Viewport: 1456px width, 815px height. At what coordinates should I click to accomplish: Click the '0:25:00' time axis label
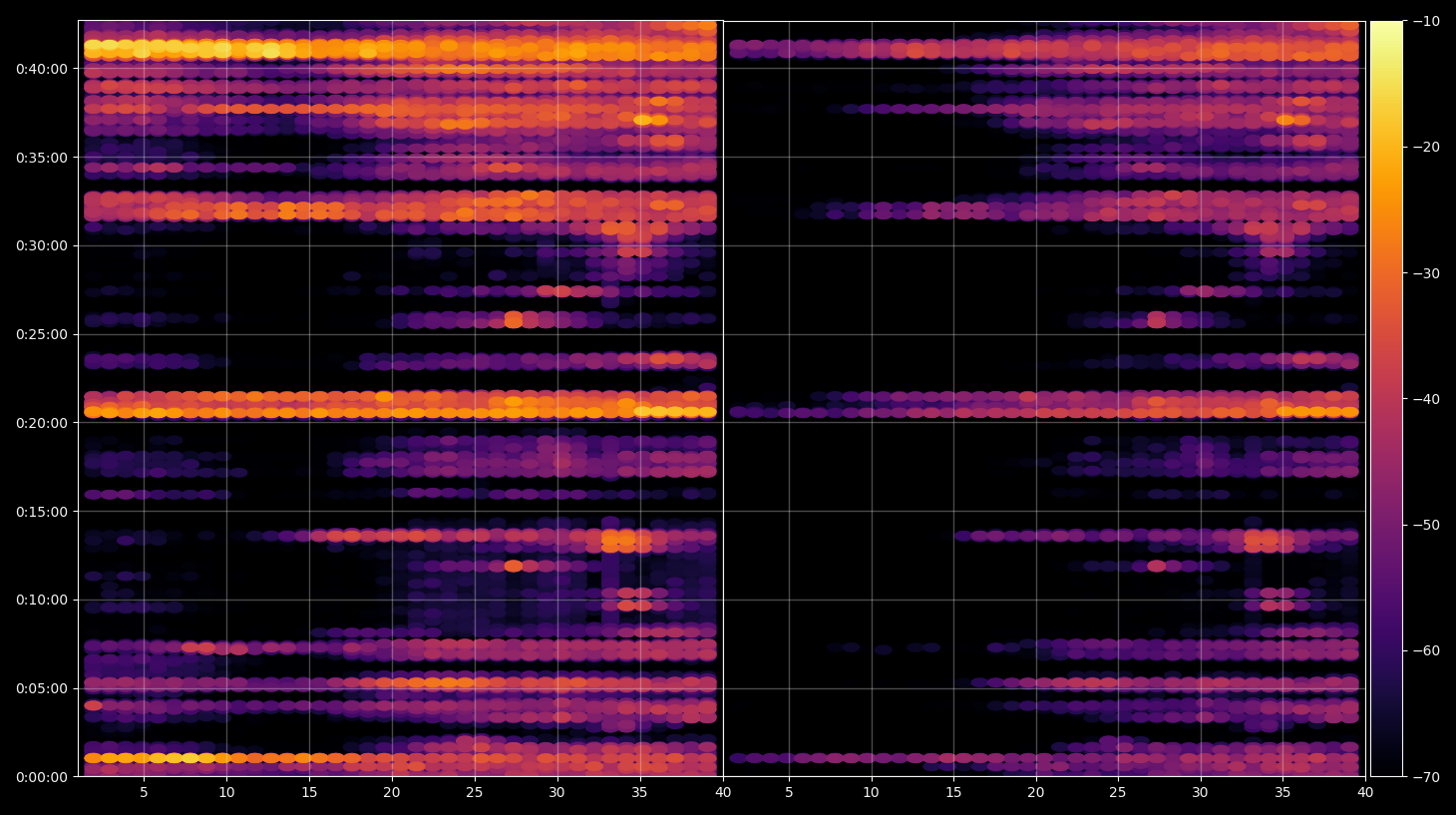41,334
